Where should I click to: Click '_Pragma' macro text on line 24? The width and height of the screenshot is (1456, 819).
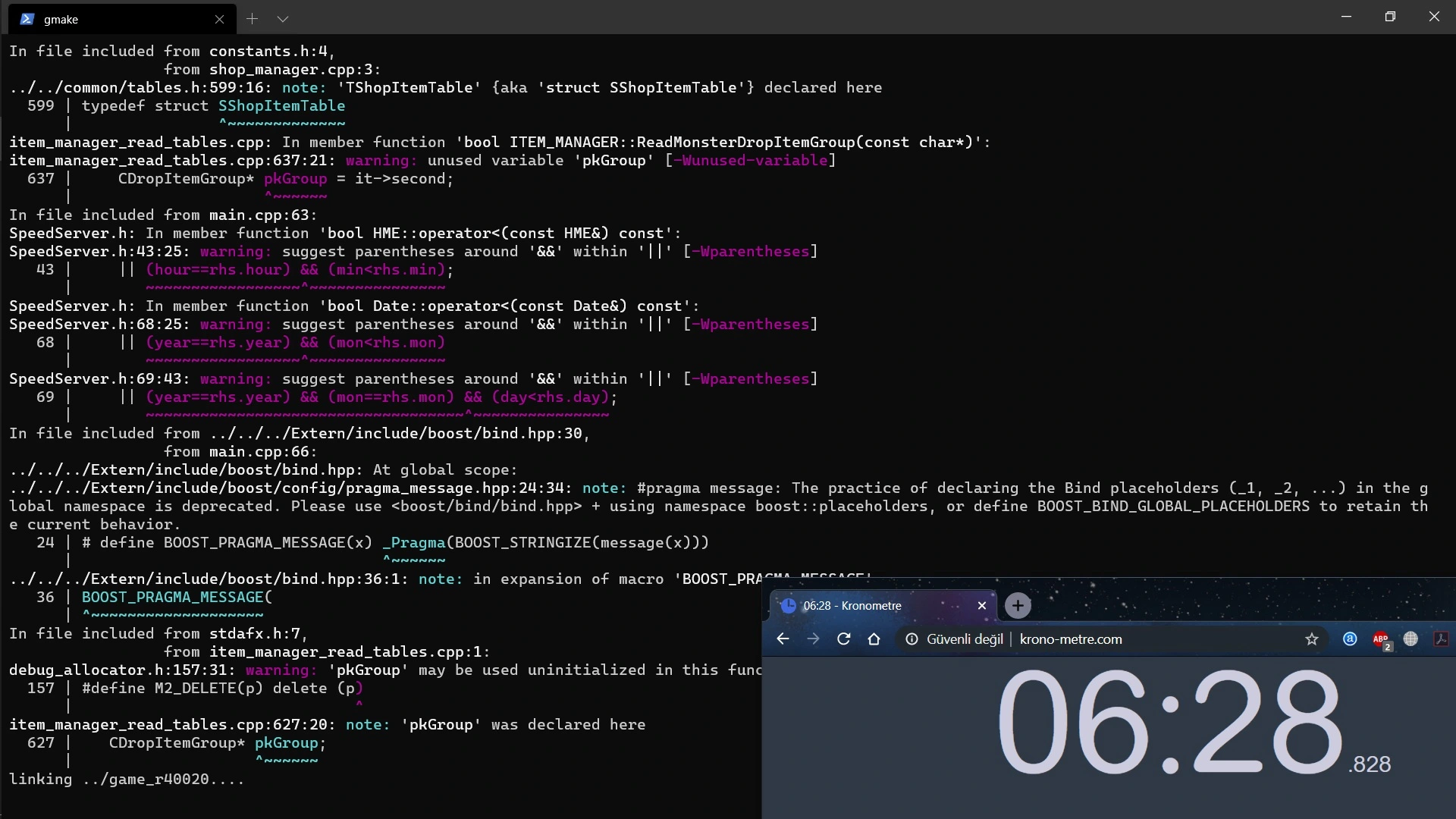click(414, 543)
